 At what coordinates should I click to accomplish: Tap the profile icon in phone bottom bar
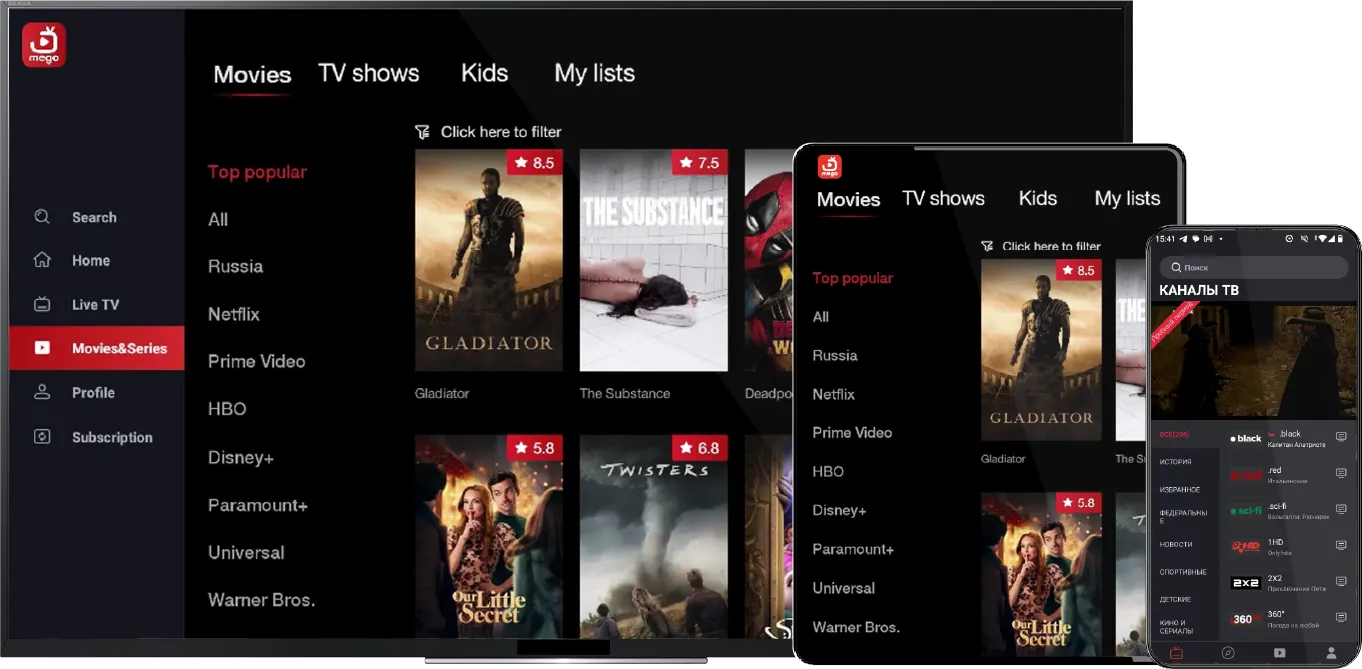[1331, 653]
